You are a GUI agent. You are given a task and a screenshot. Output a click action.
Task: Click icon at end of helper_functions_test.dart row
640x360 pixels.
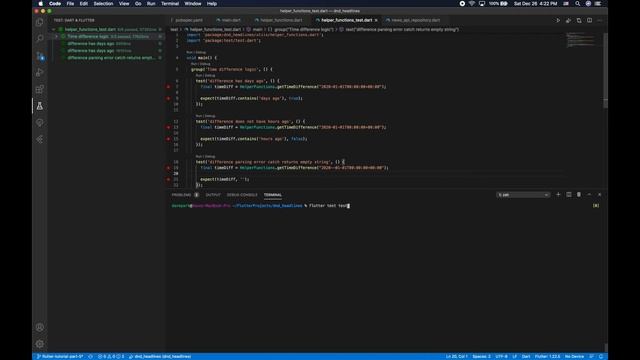tap(160, 29)
